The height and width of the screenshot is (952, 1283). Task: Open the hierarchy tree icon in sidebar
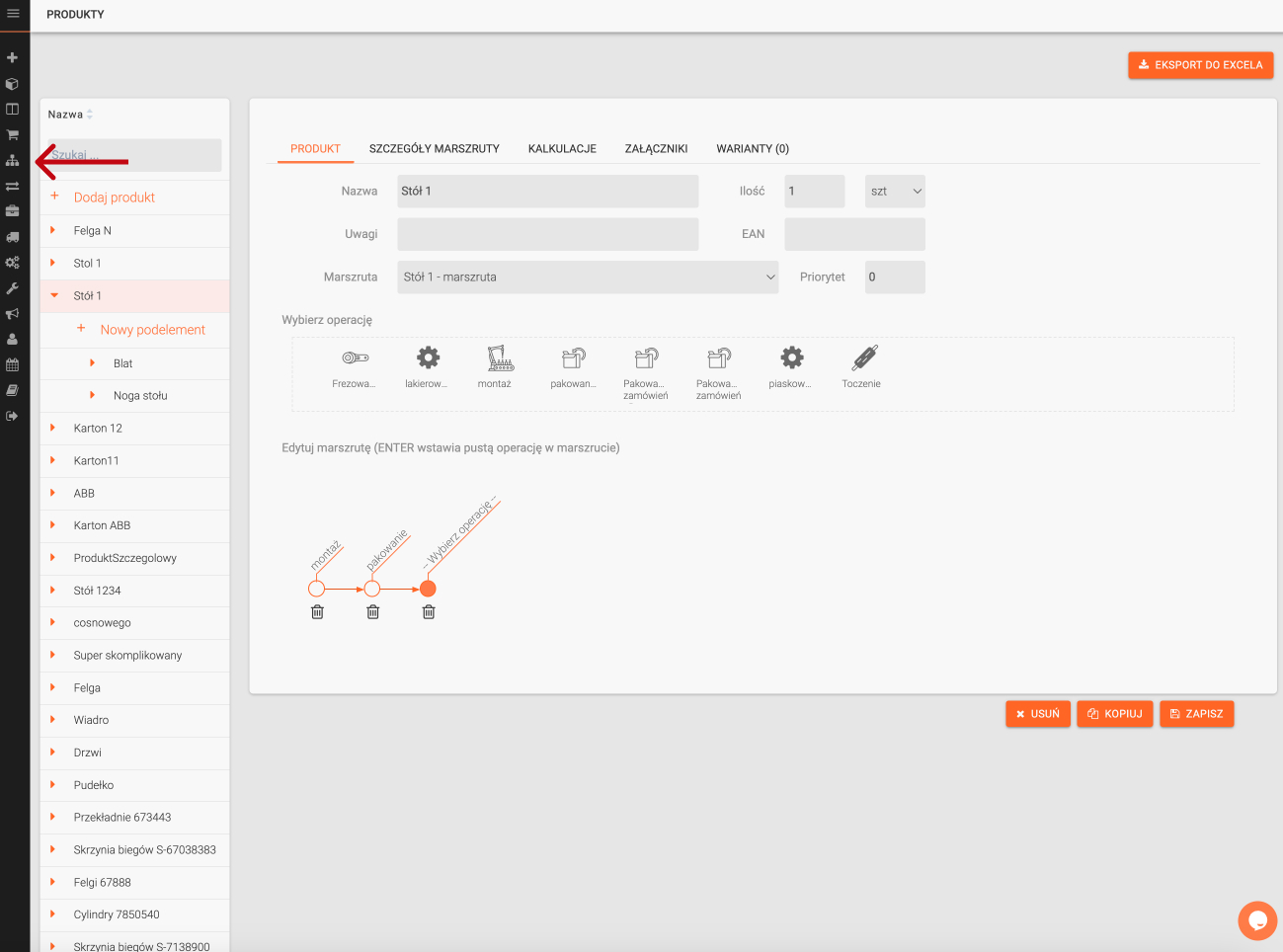coord(13,160)
